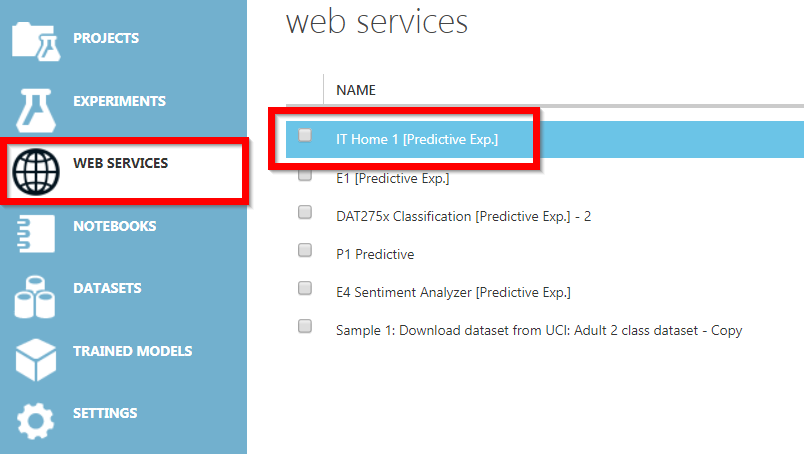Tick checkbox for IT Home 1 service
Viewport: 804px width, 454px height.
click(305, 135)
